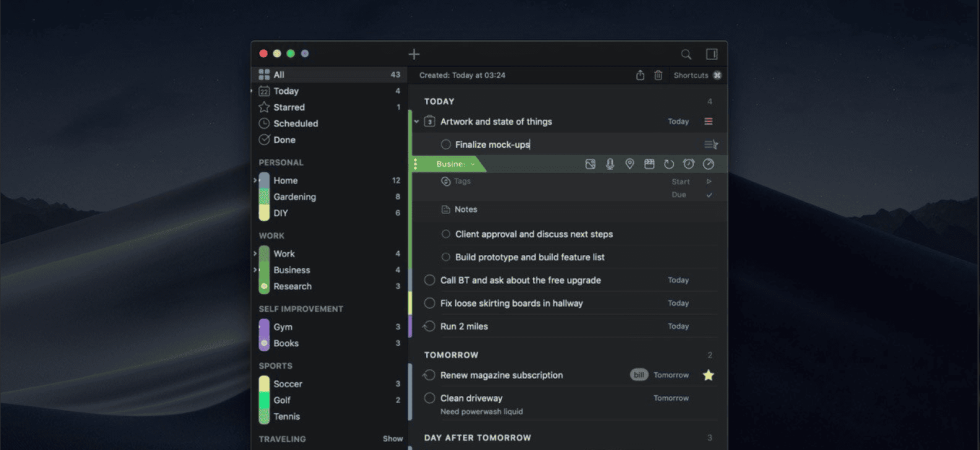Collapse 'Artwork and state of things' project
980x450 pixels.
(417, 121)
